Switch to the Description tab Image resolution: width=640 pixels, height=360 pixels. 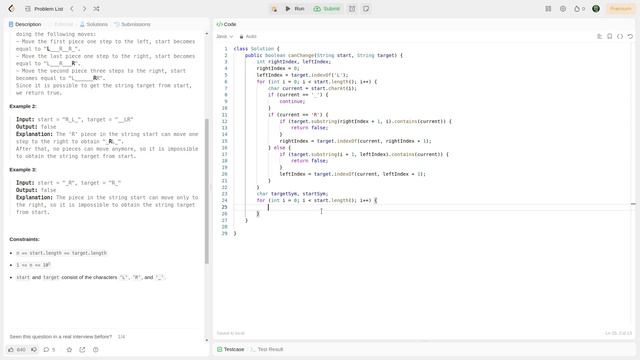pyautogui.click(x=25, y=24)
